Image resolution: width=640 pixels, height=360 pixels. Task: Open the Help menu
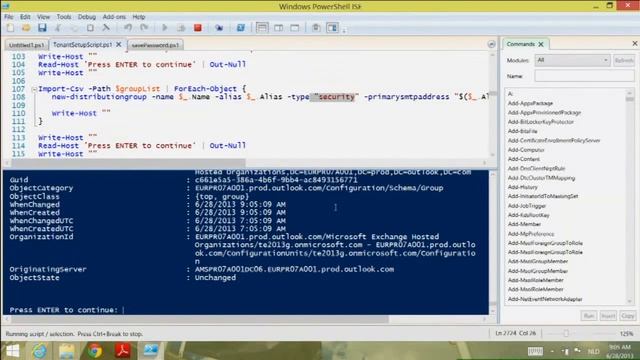[139, 17]
